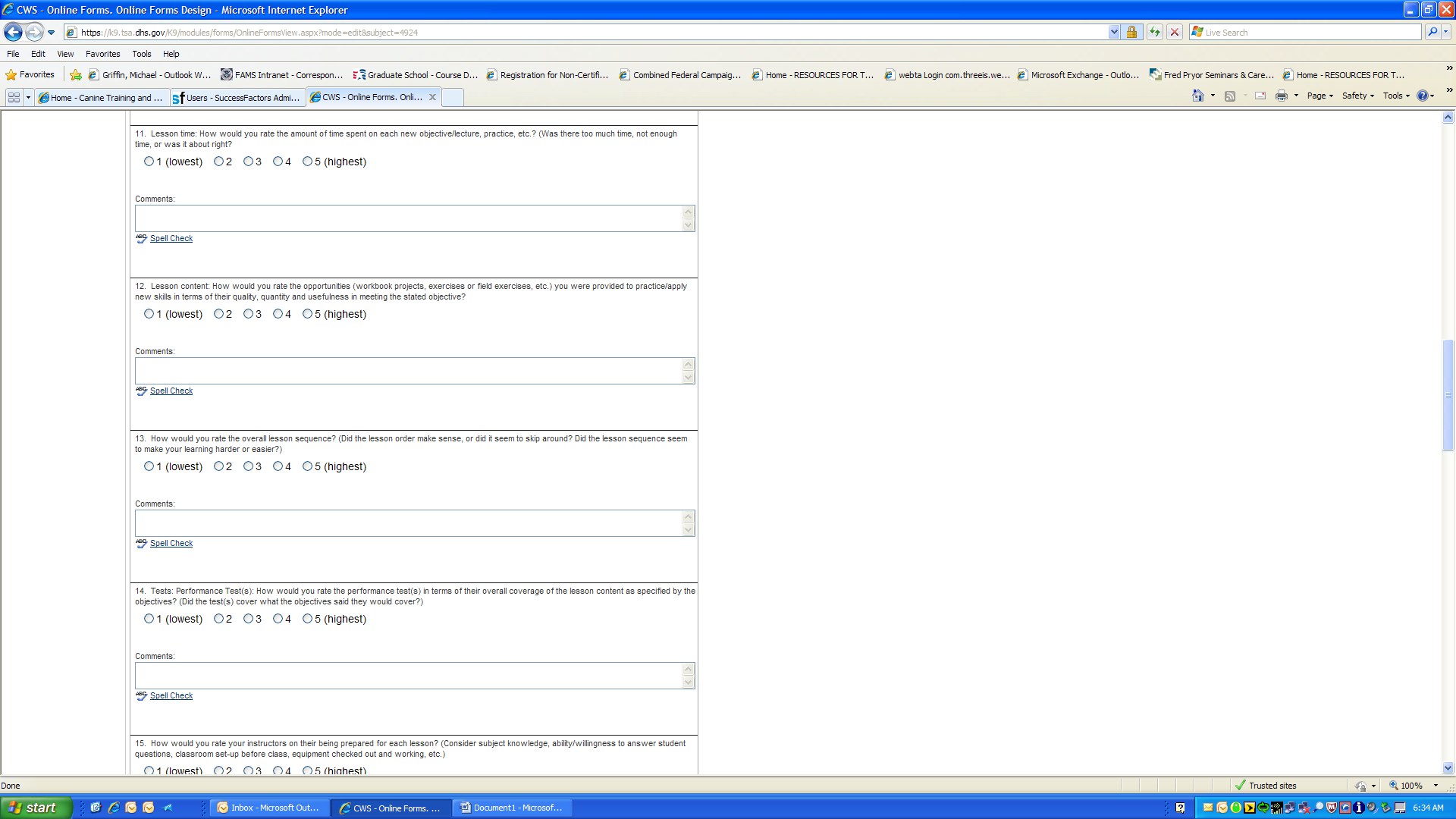Select rating 5 for question 11
This screenshot has width=1456, height=819.
307,162
